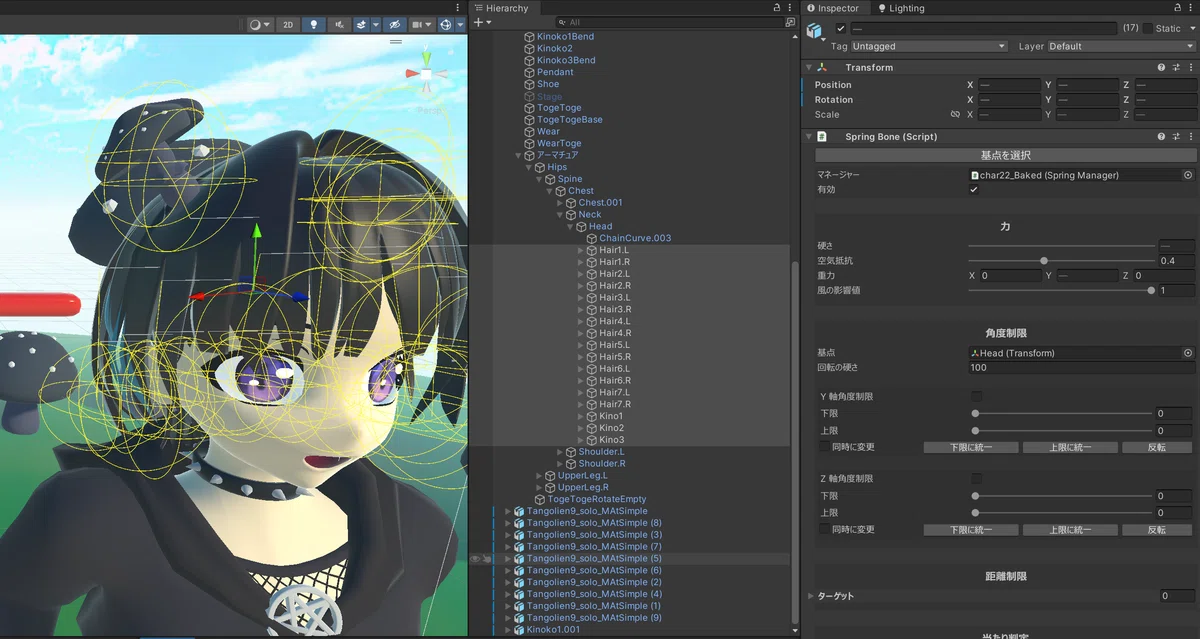Image resolution: width=1200 pixels, height=639 pixels.
Task: Click 反転 button in Y axis section
Action: coord(1157,447)
